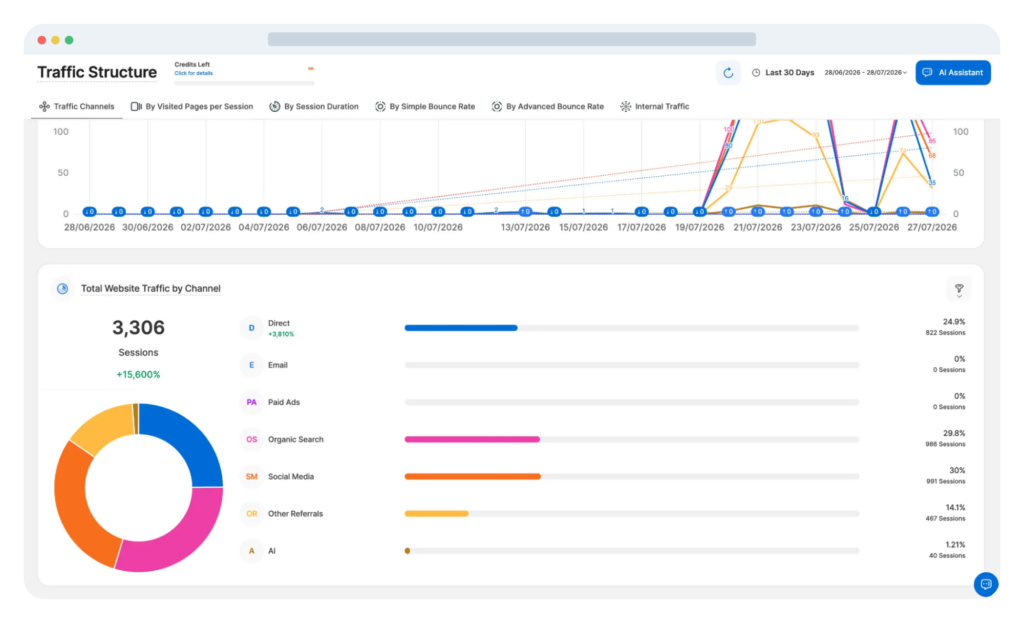
Task: Switch to By Session Duration tab
Action: 314,106
